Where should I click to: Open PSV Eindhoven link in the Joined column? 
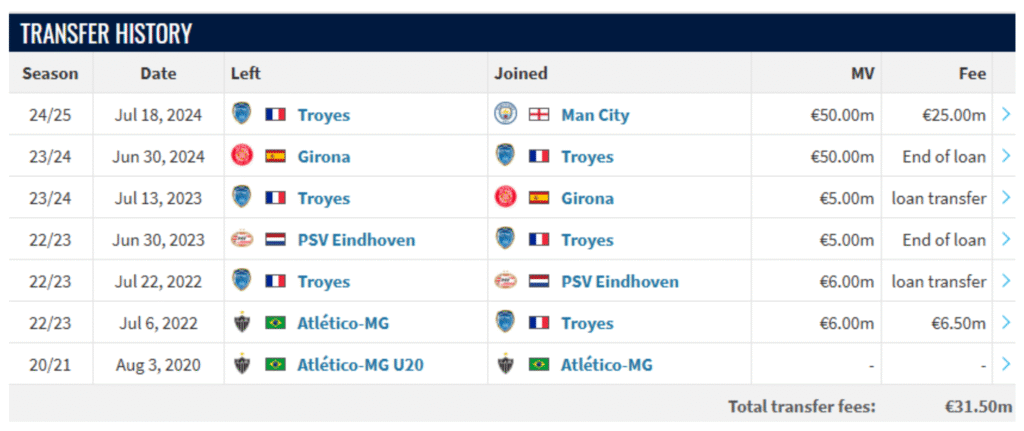[x=620, y=281]
